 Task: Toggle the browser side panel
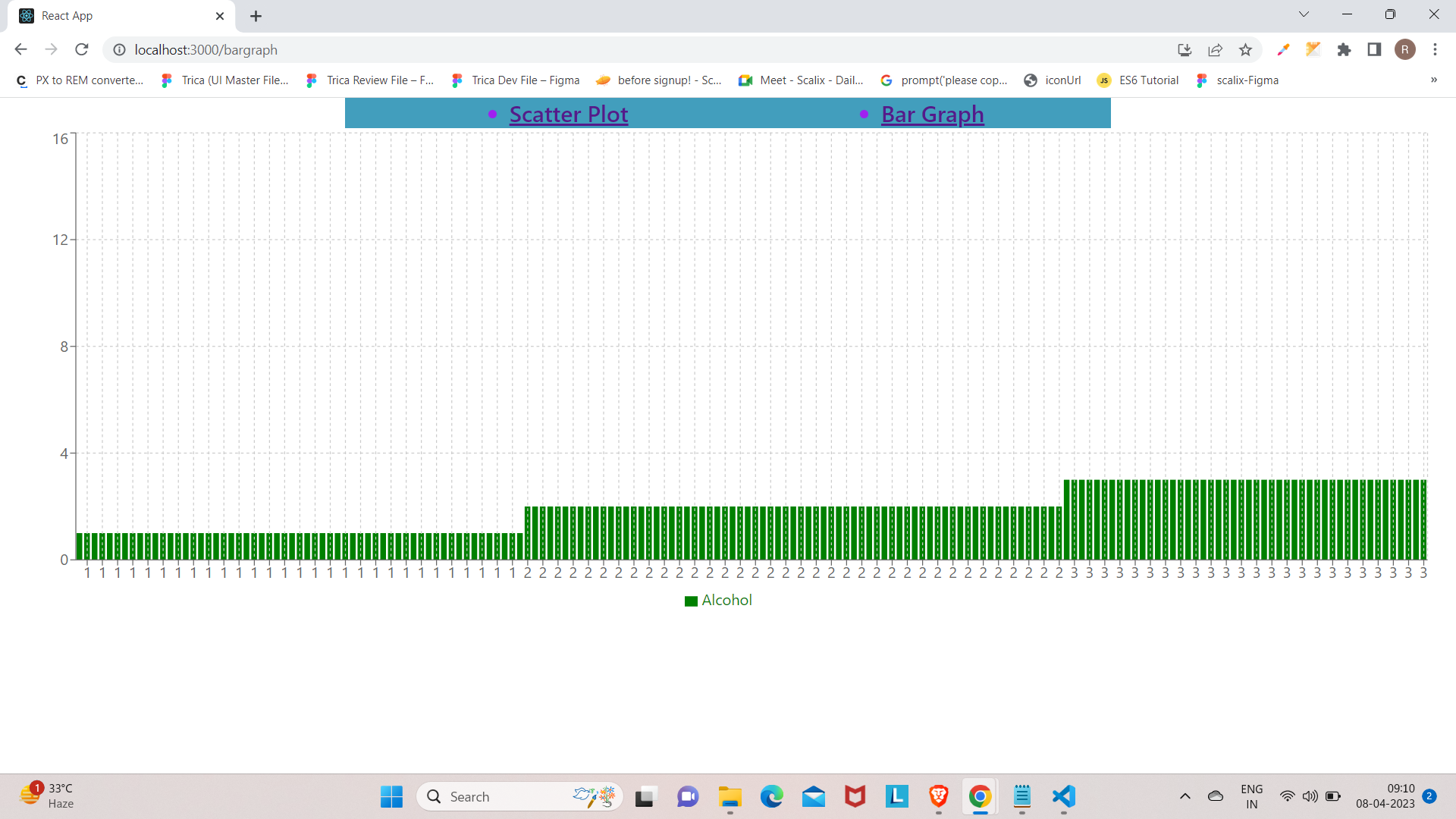coord(1374,49)
